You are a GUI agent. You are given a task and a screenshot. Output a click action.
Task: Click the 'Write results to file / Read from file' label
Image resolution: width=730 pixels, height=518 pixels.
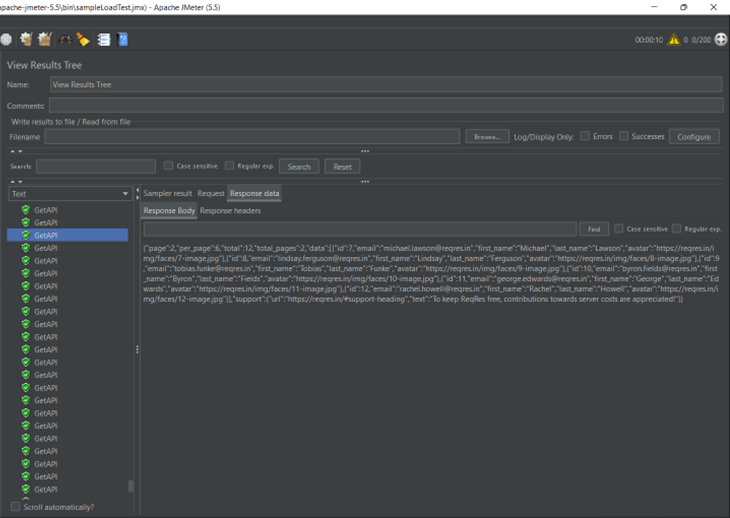[x=71, y=122]
